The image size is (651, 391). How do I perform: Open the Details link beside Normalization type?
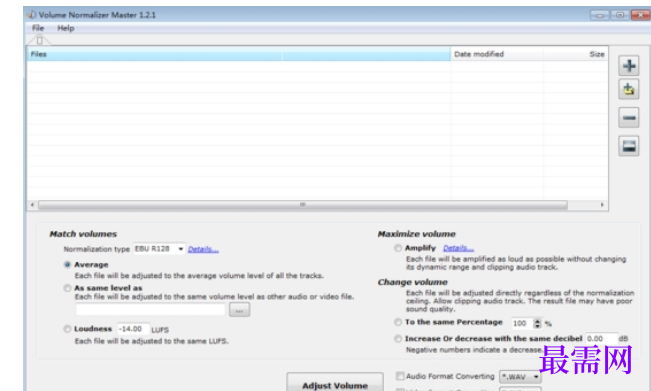(x=203, y=249)
